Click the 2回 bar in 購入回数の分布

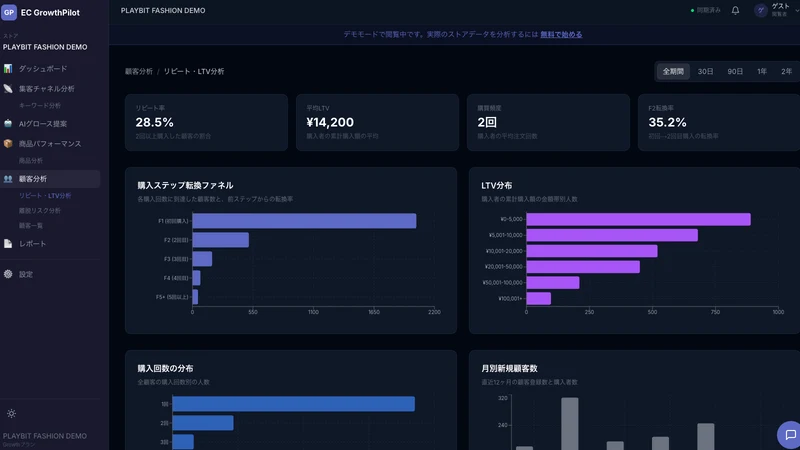[203, 423]
